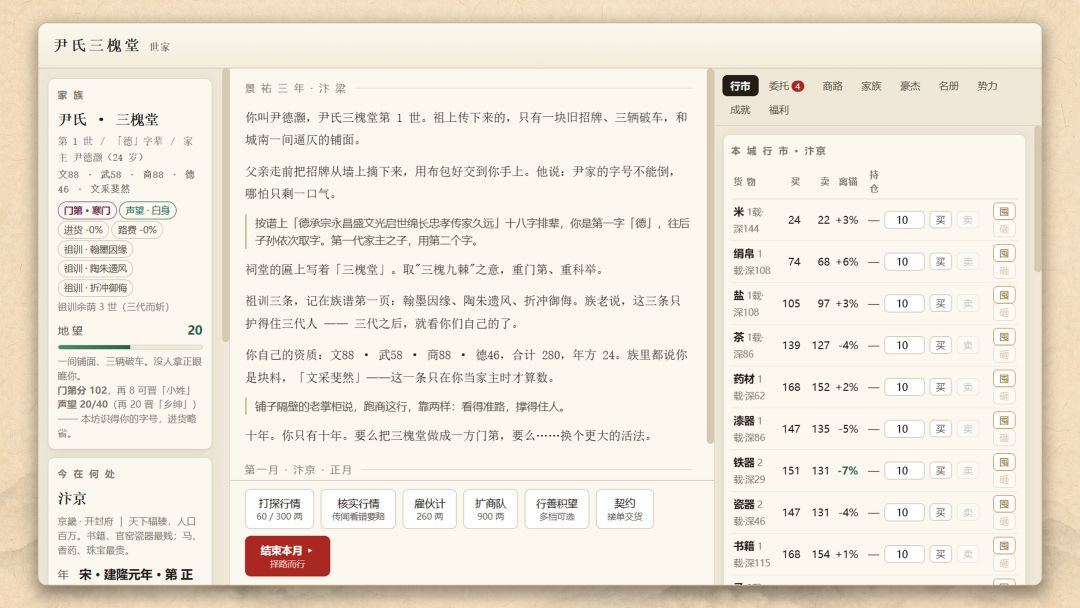Buy 漆器 with its 买 button

point(940,429)
